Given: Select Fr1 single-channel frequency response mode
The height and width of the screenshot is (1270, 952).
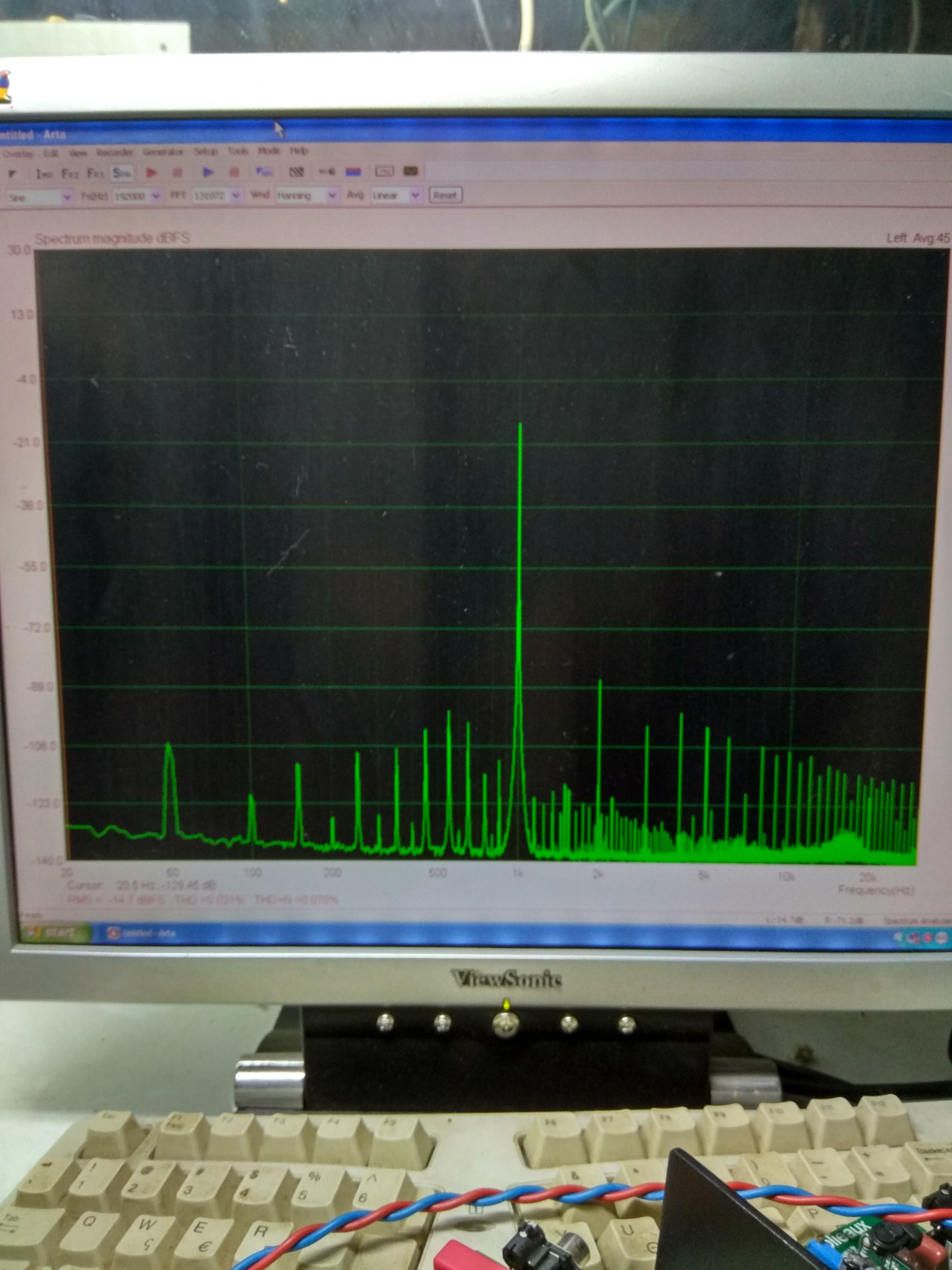Looking at the screenshot, I should [95, 173].
